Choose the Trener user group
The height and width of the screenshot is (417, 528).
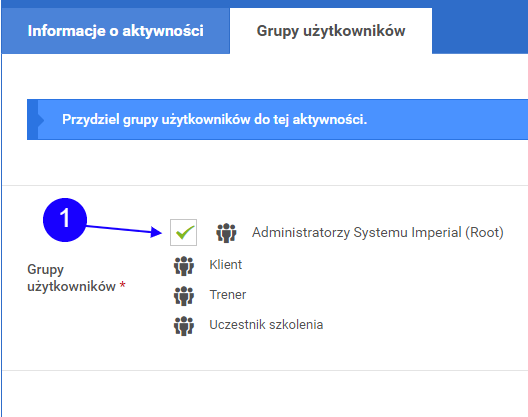(x=228, y=294)
